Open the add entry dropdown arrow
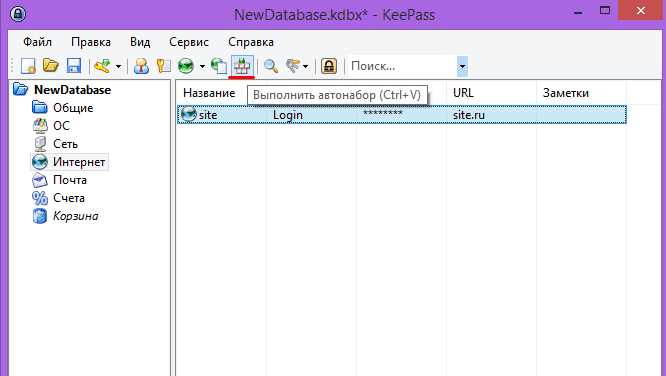 (x=119, y=66)
